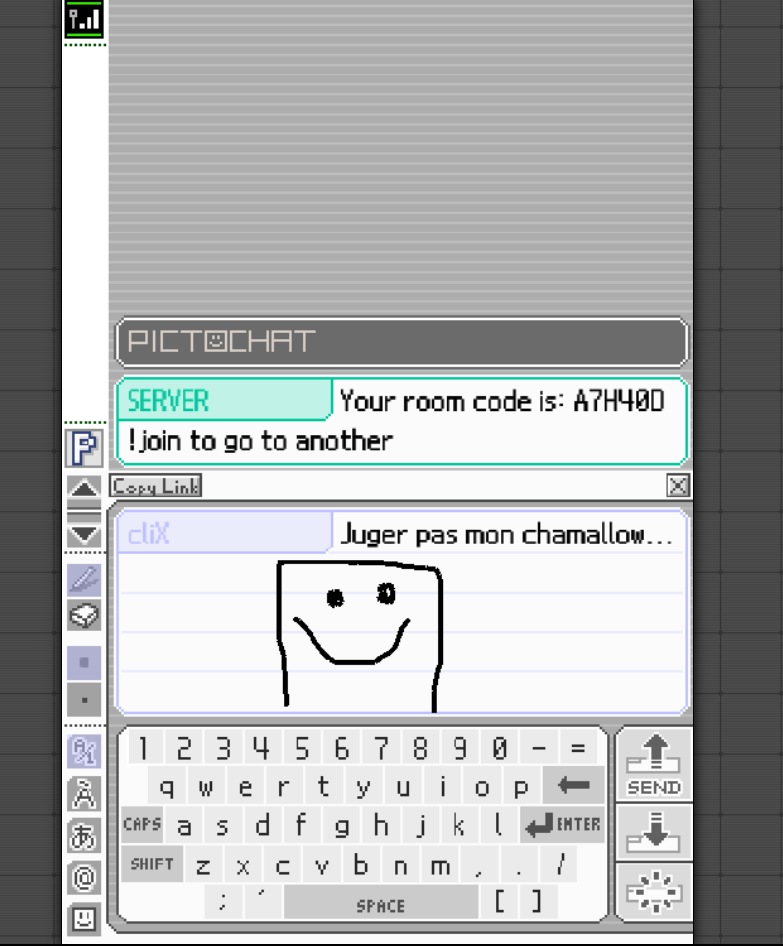
Task: Tap the 0 key
Action: pyautogui.click(x=499, y=748)
